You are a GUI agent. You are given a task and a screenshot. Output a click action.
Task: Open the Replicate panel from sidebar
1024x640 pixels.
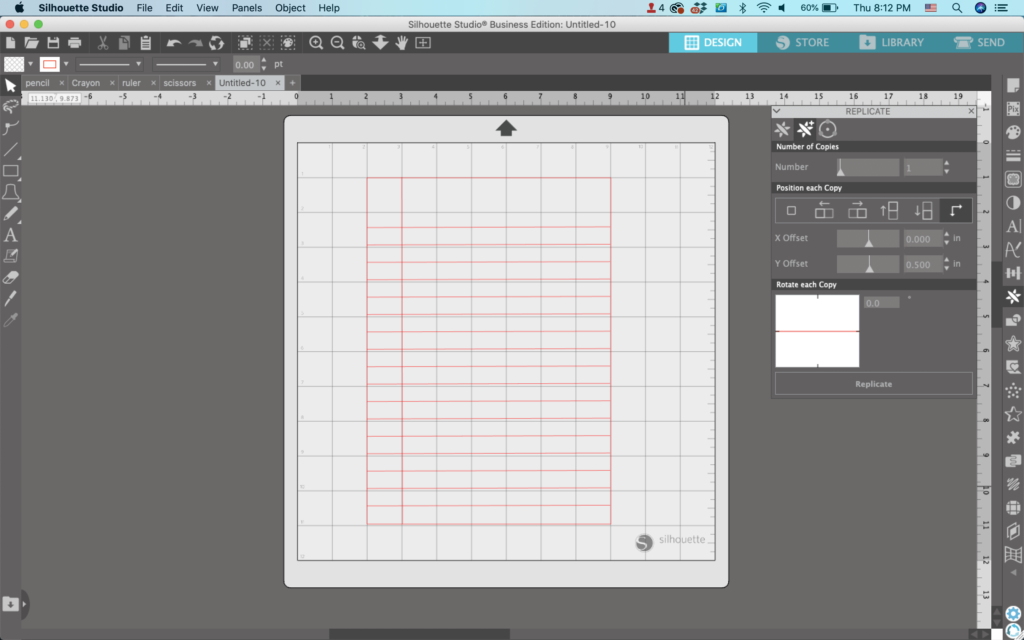click(1013, 296)
